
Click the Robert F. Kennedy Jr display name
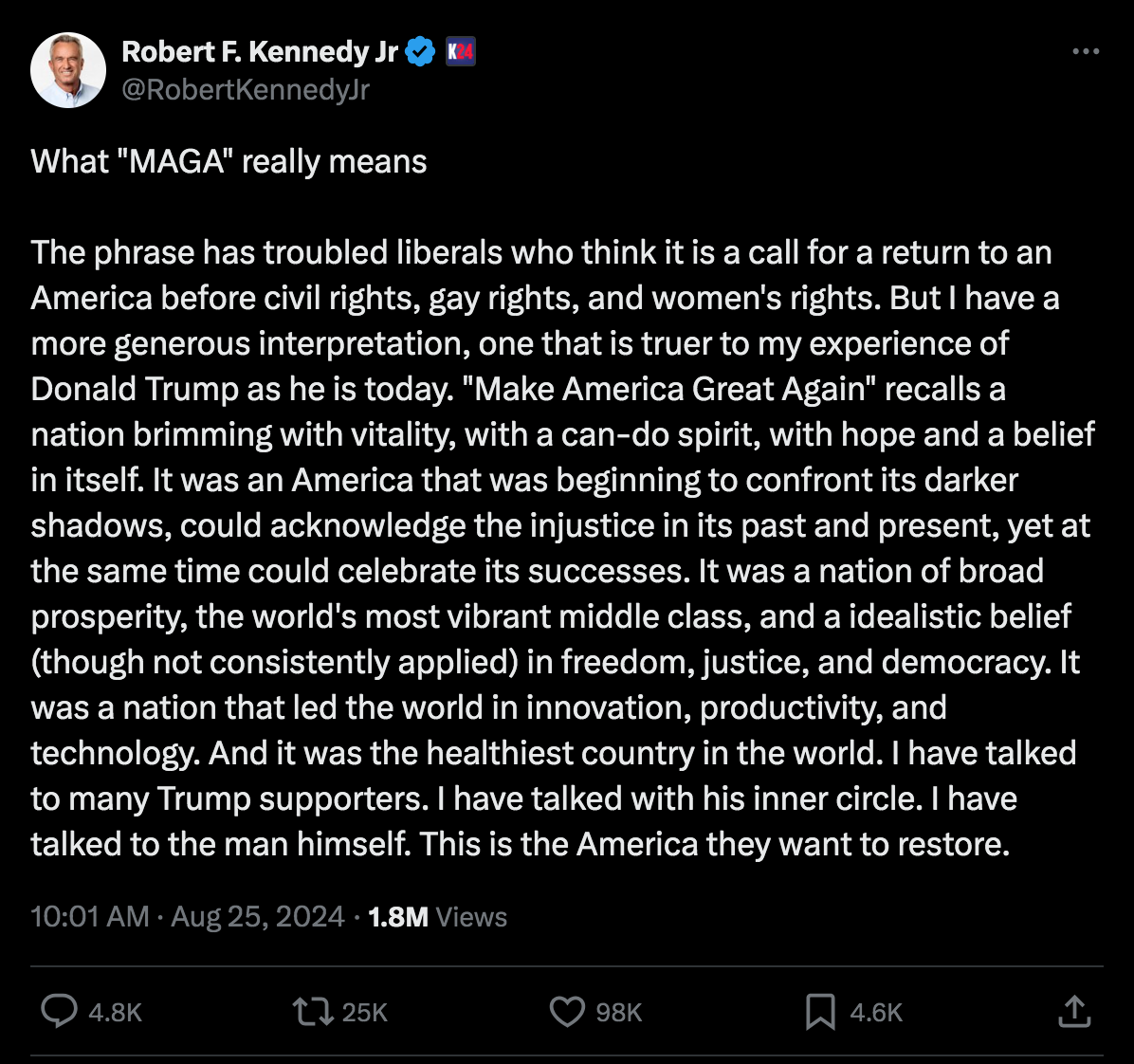click(x=260, y=52)
